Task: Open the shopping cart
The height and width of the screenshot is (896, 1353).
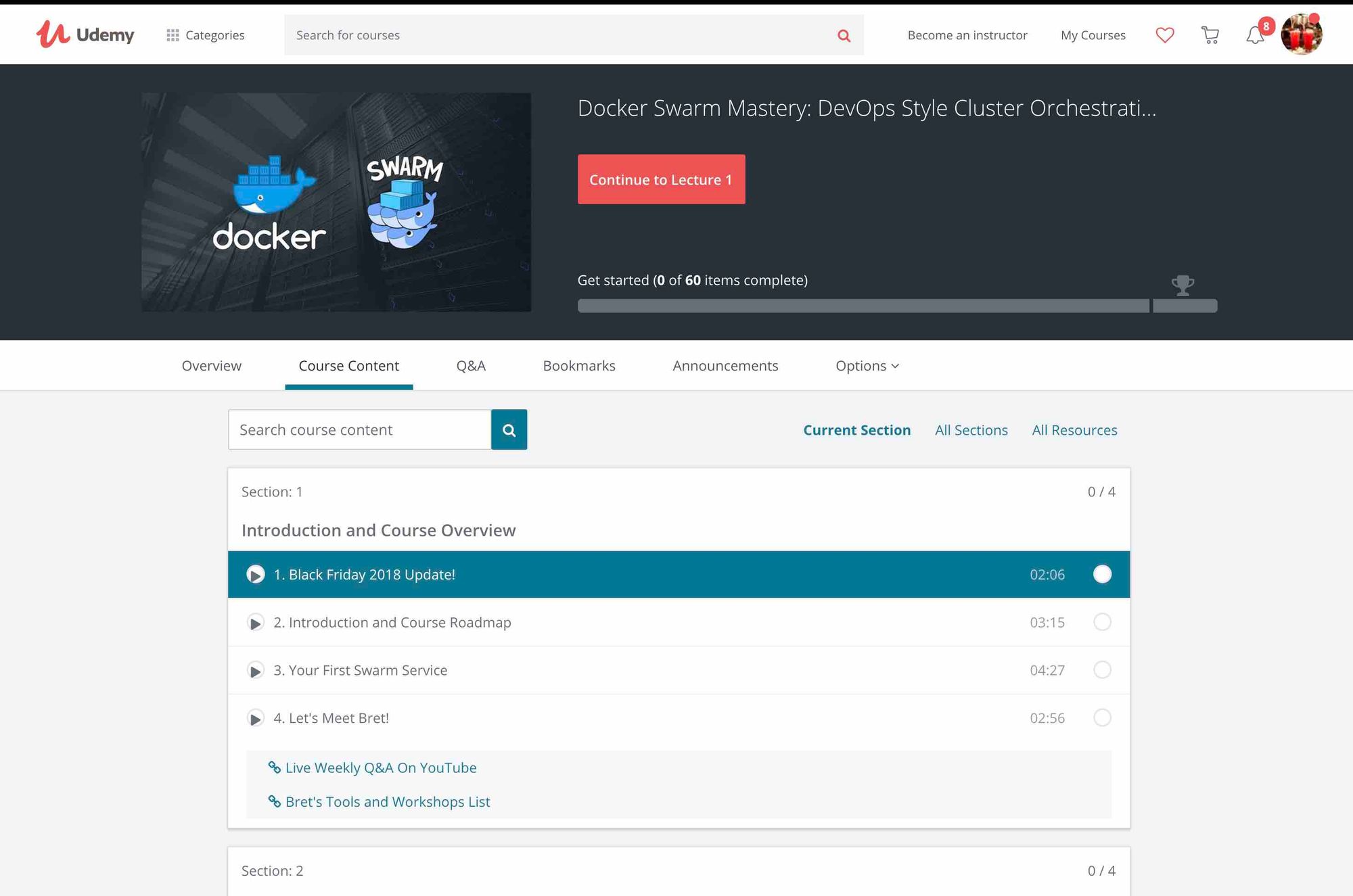Action: (1210, 34)
